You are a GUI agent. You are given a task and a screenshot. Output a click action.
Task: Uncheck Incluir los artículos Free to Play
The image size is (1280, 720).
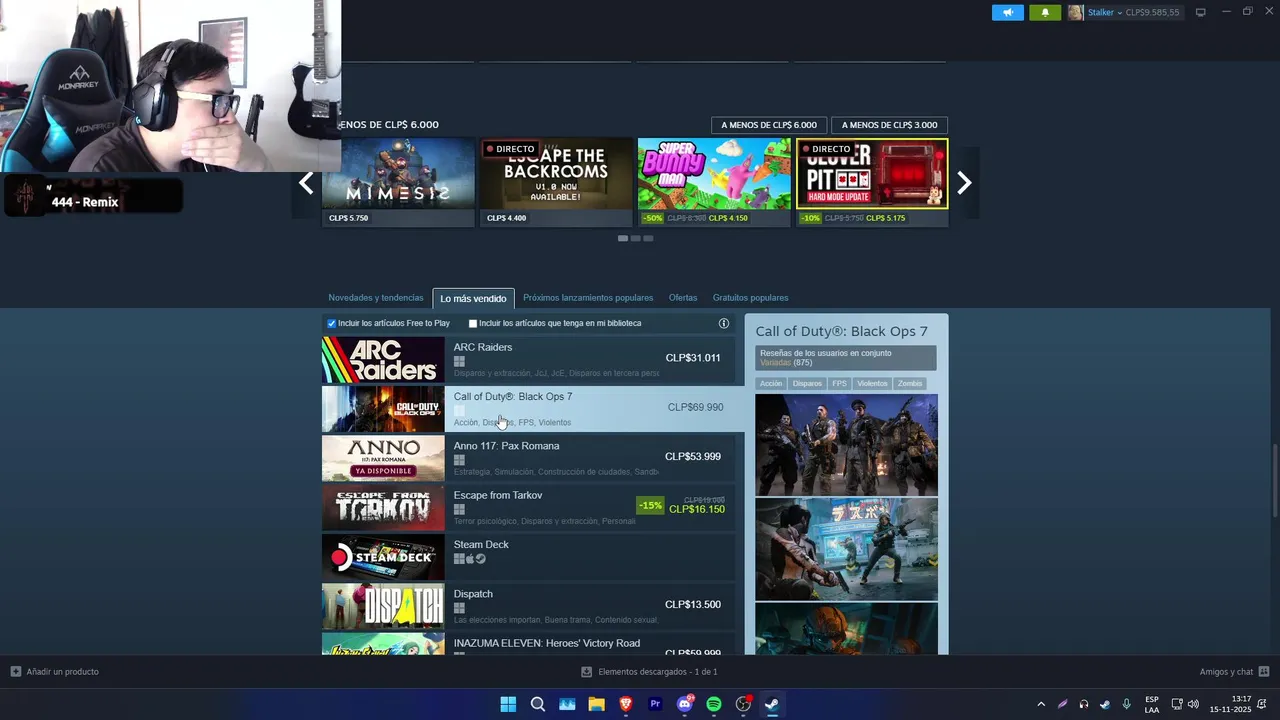pyautogui.click(x=332, y=323)
